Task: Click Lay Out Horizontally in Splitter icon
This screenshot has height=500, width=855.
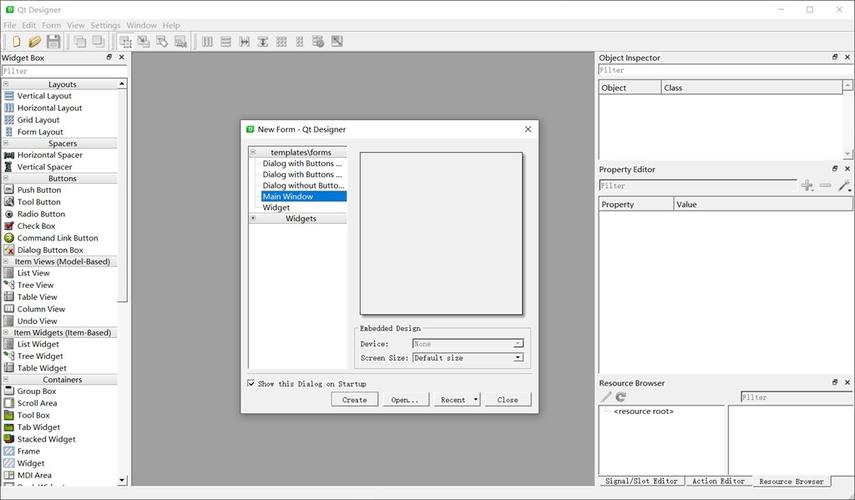Action: [x=244, y=41]
